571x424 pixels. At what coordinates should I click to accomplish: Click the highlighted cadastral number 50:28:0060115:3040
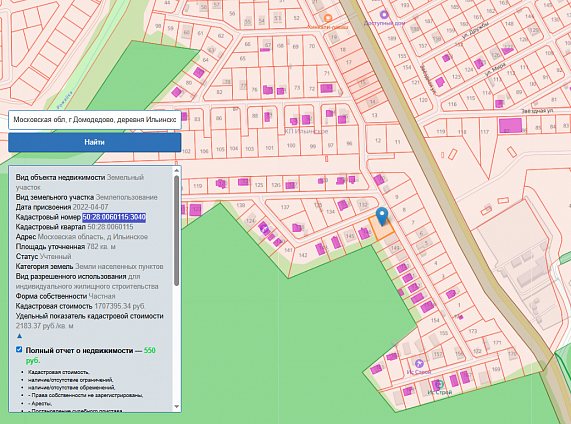click(114, 217)
